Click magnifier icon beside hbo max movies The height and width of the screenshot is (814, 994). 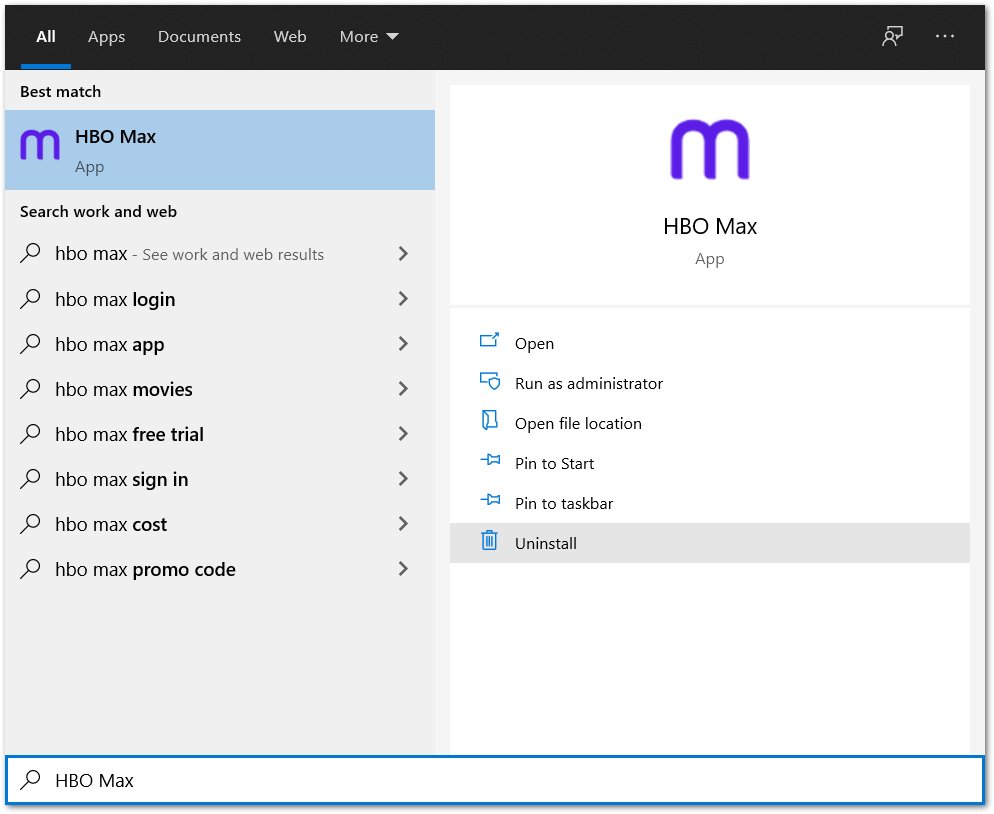click(x=30, y=389)
